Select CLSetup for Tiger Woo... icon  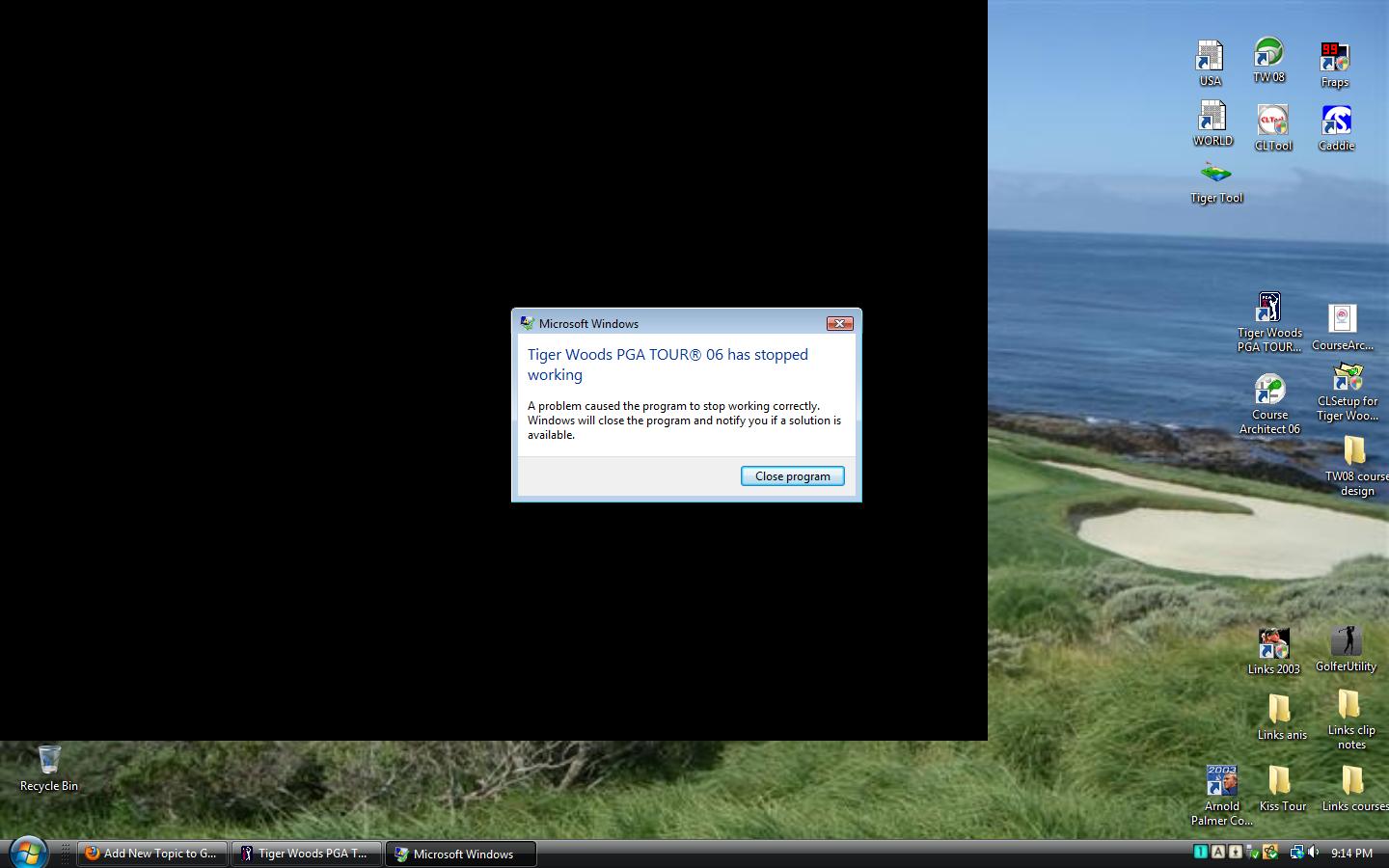pyautogui.click(x=1348, y=393)
